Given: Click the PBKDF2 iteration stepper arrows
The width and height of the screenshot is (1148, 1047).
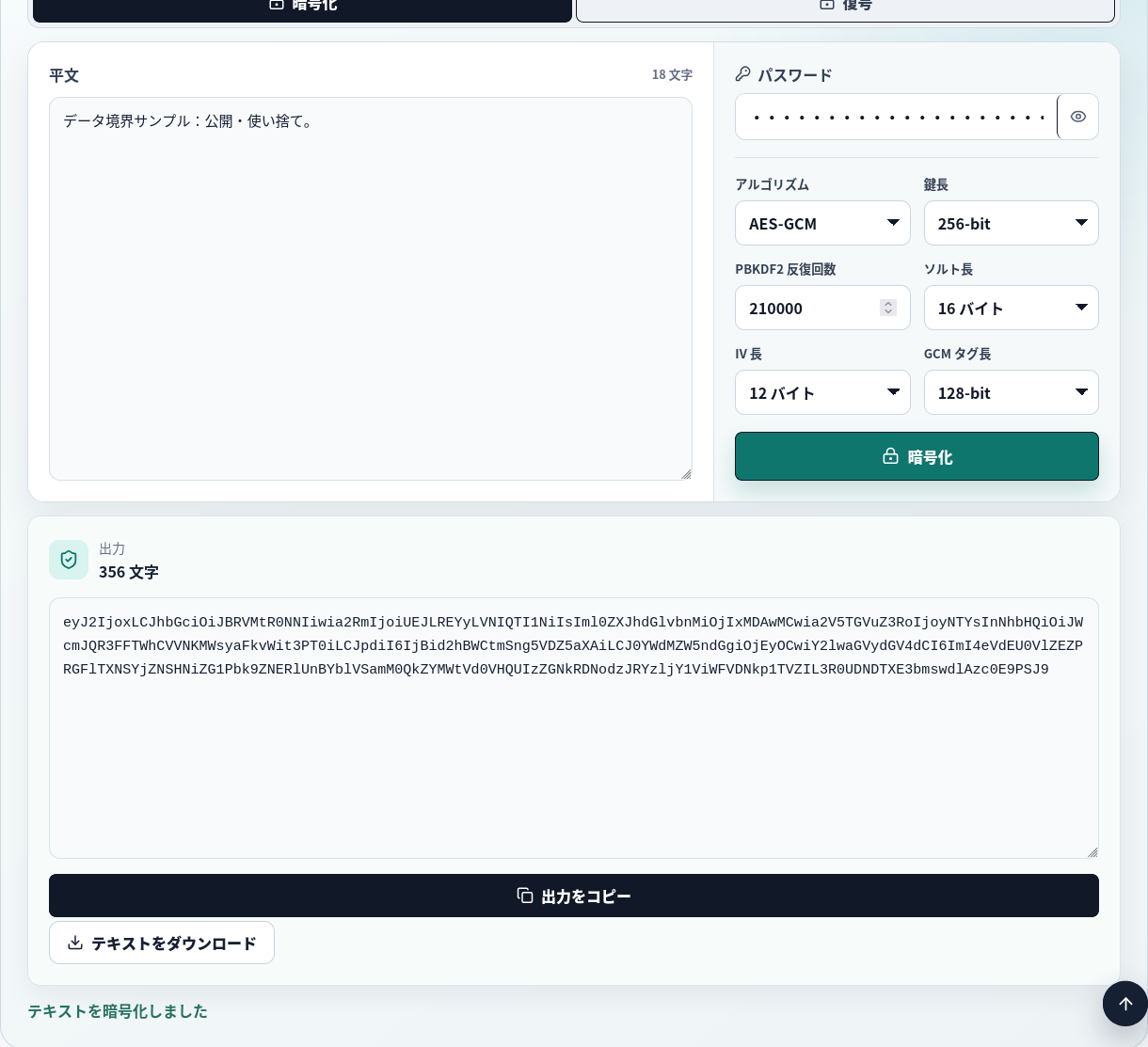Looking at the screenshot, I should click(x=888, y=308).
